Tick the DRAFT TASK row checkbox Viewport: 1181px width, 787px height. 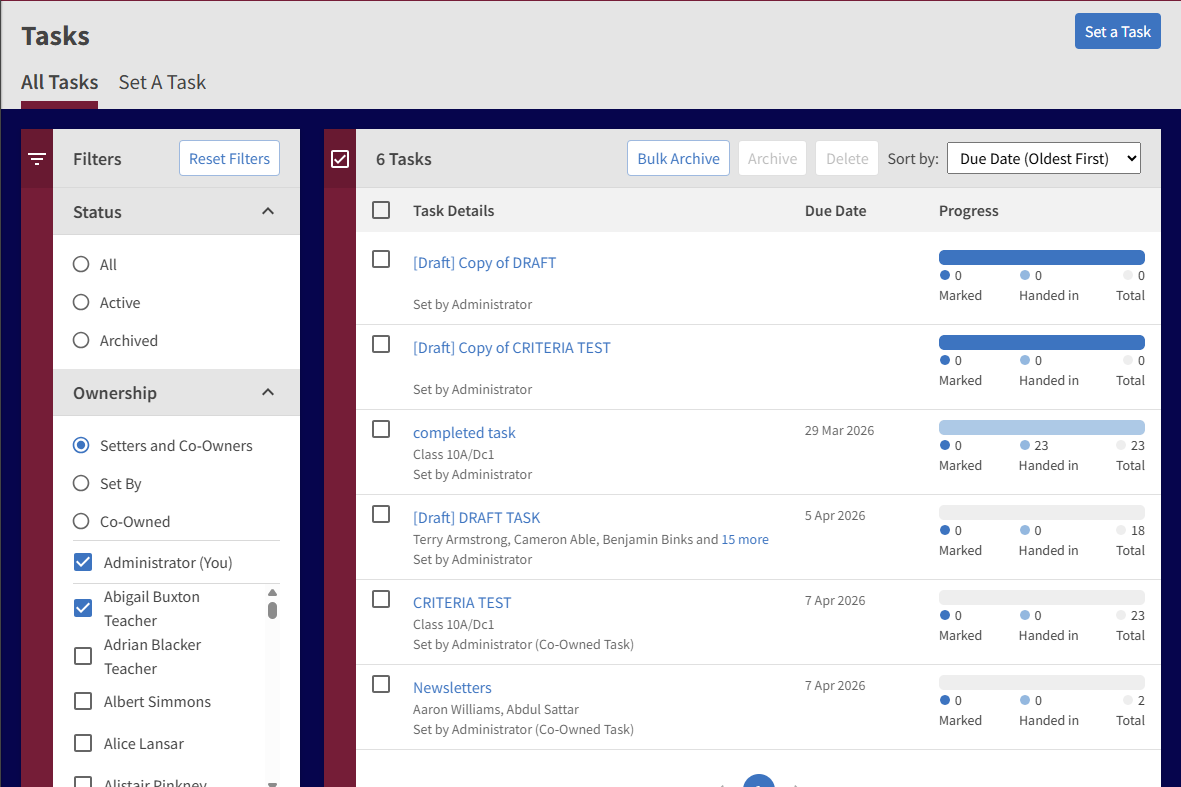pyautogui.click(x=381, y=514)
